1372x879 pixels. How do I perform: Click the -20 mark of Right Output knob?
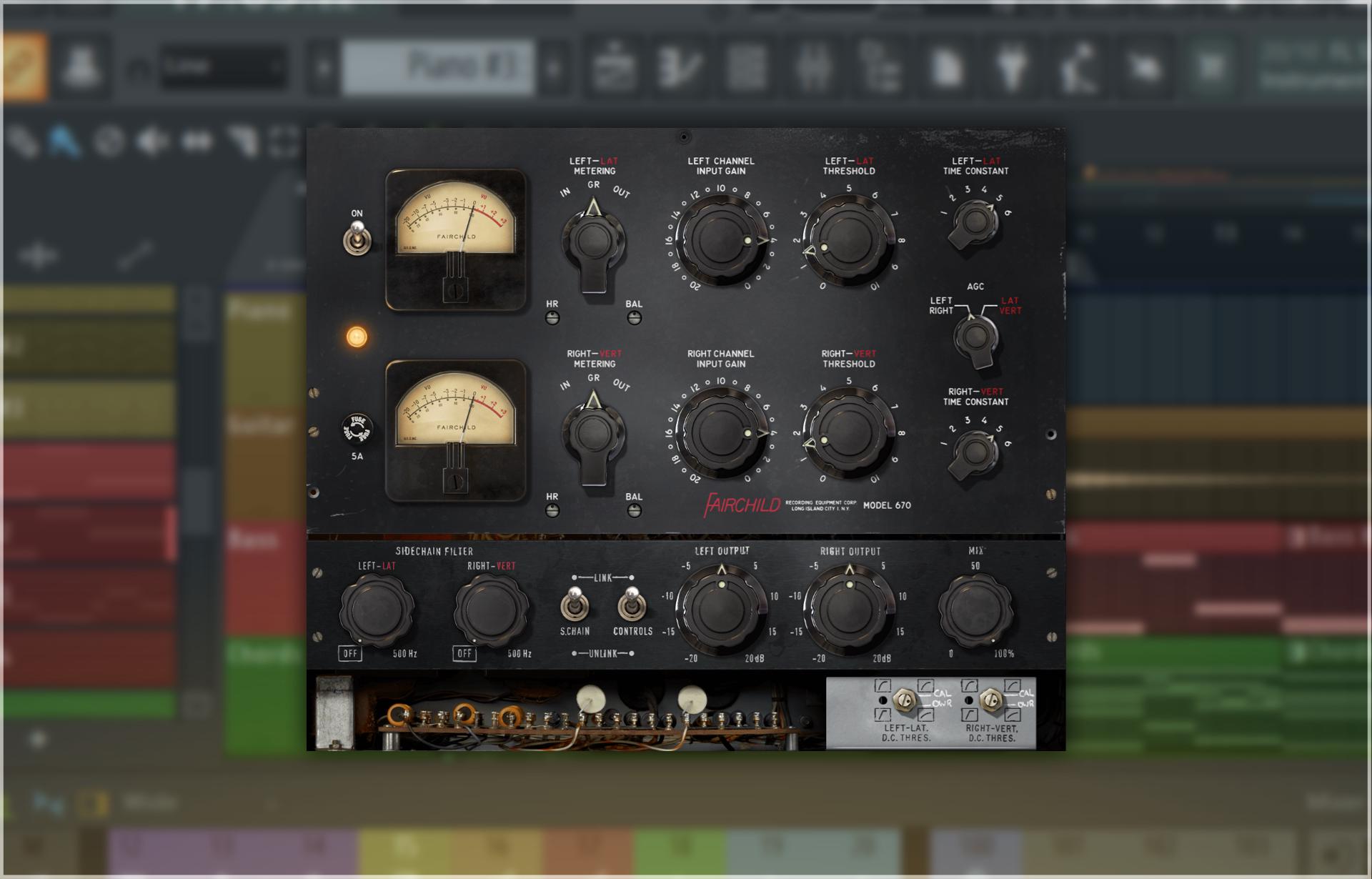tap(819, 658)
